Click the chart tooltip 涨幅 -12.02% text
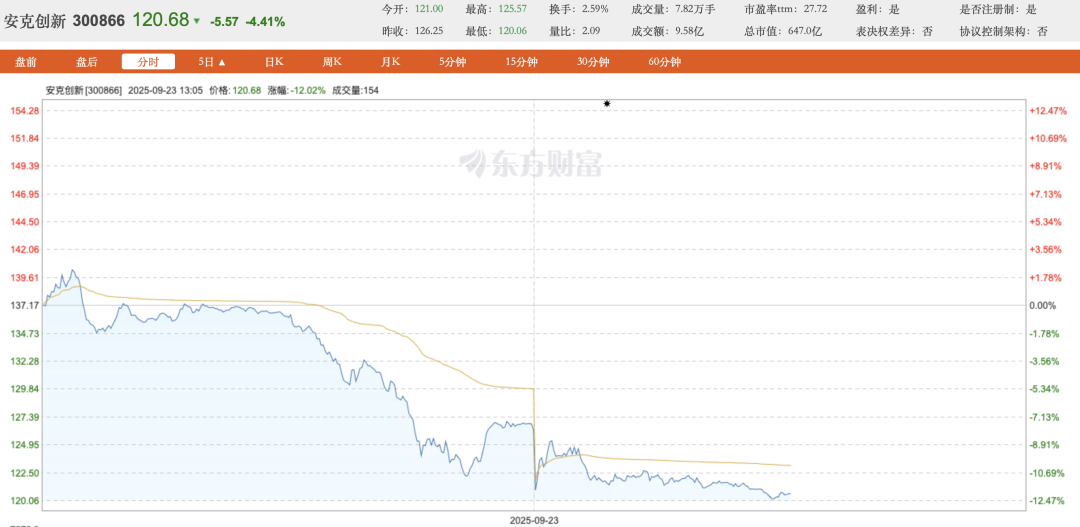Image resolution: width=1080 pixels, height=527 pixels. tap(297, 90)
